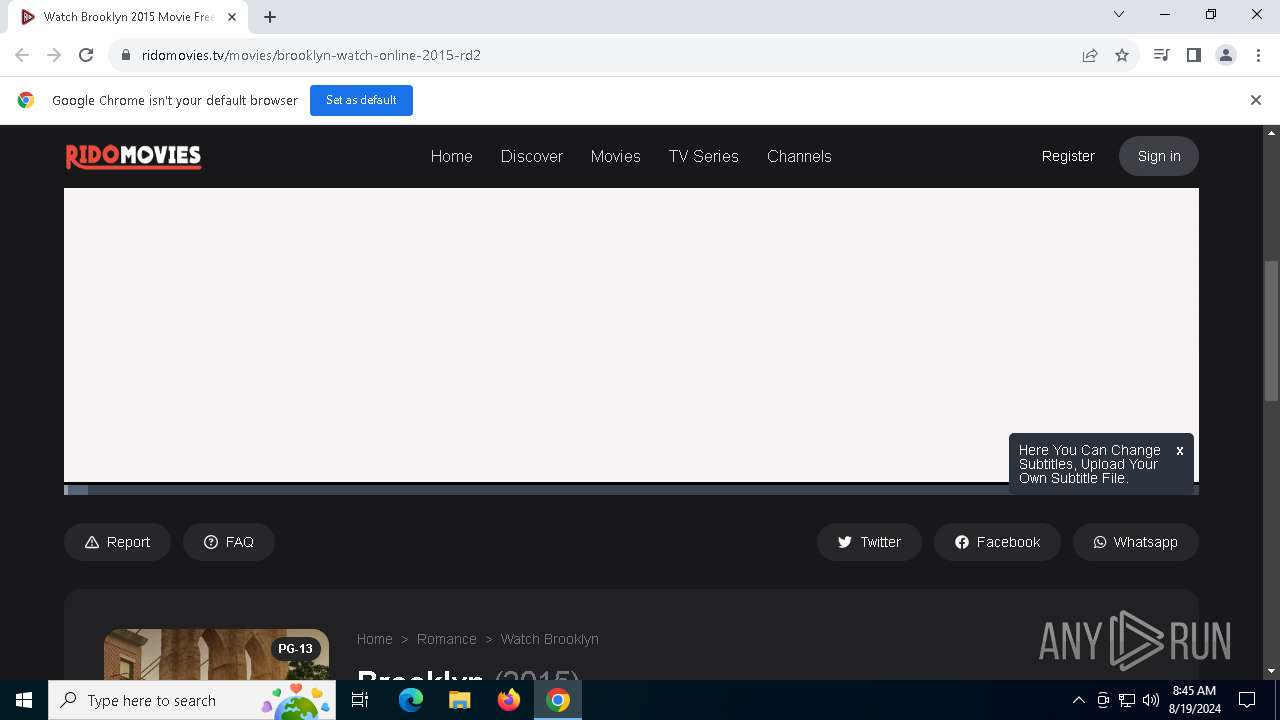Image resolution: width=1280 pixels, height=720 pixels.
Task: Open the notification center icon
Action: point(1247,700)
